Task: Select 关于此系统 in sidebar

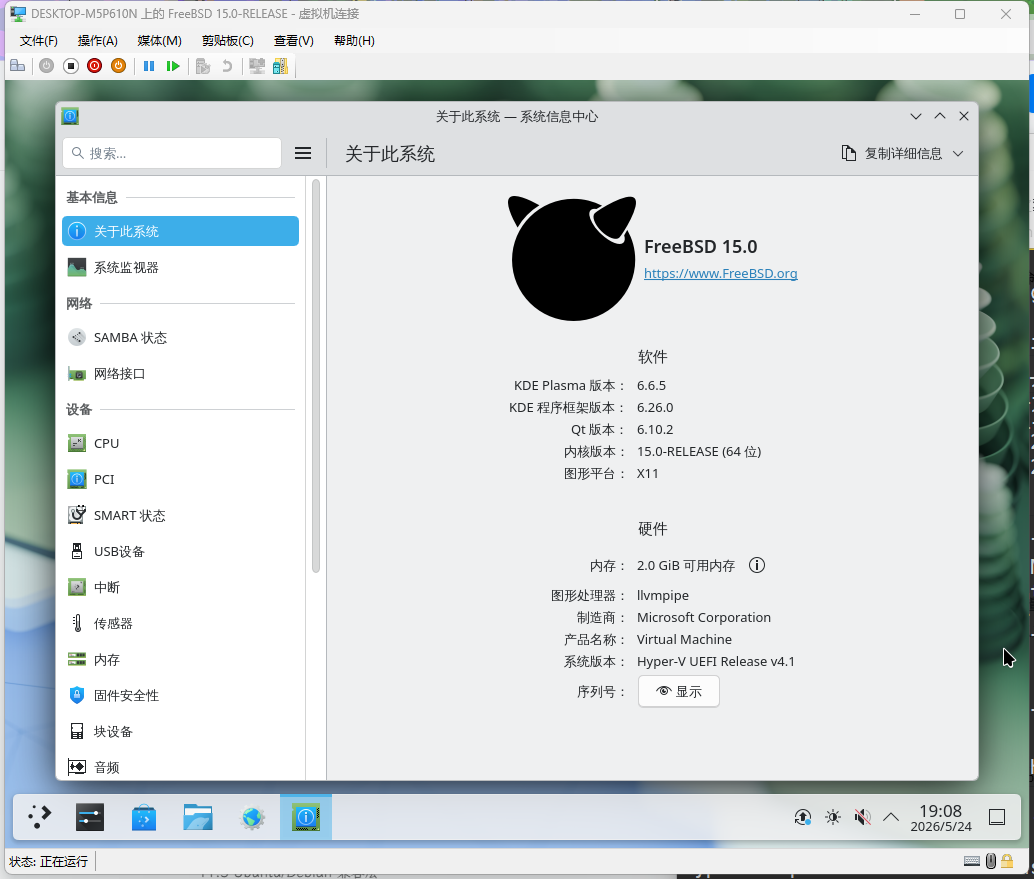Action: pos(180,231)
